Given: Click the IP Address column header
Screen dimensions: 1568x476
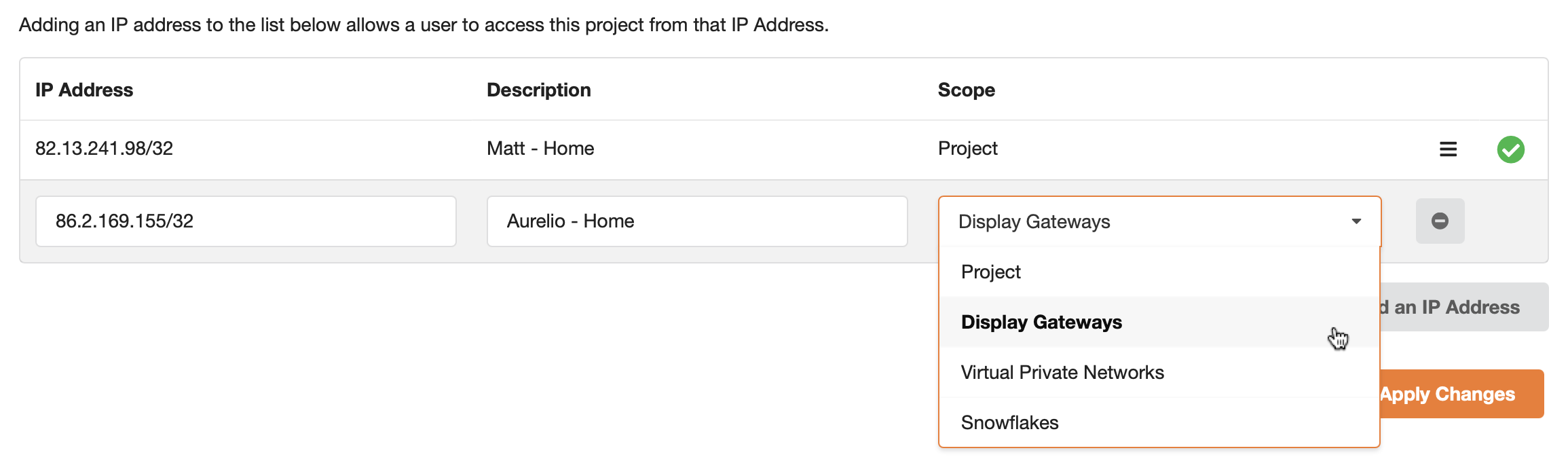Looking at the screenshot, I should click(x=84, y=90).
